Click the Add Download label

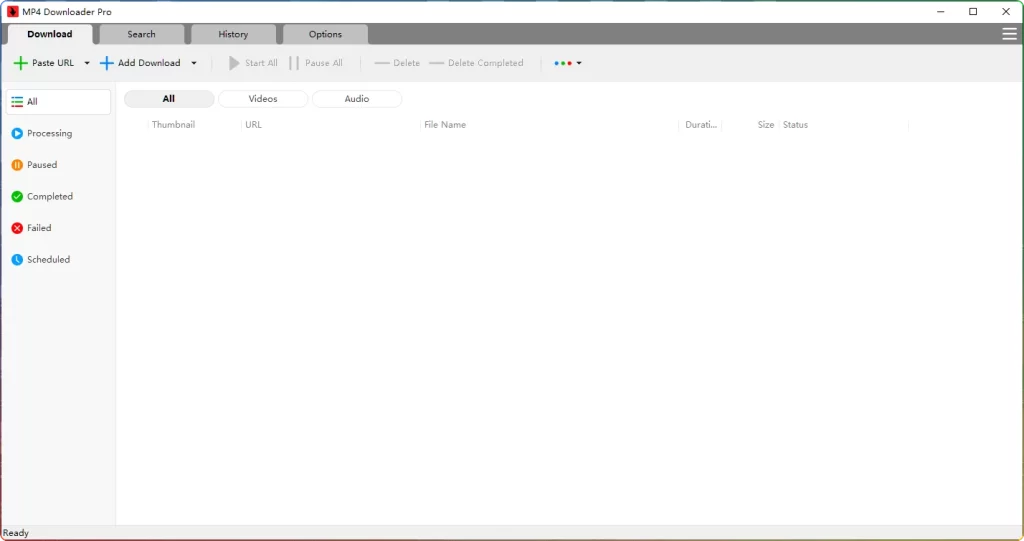click(149, 63)
